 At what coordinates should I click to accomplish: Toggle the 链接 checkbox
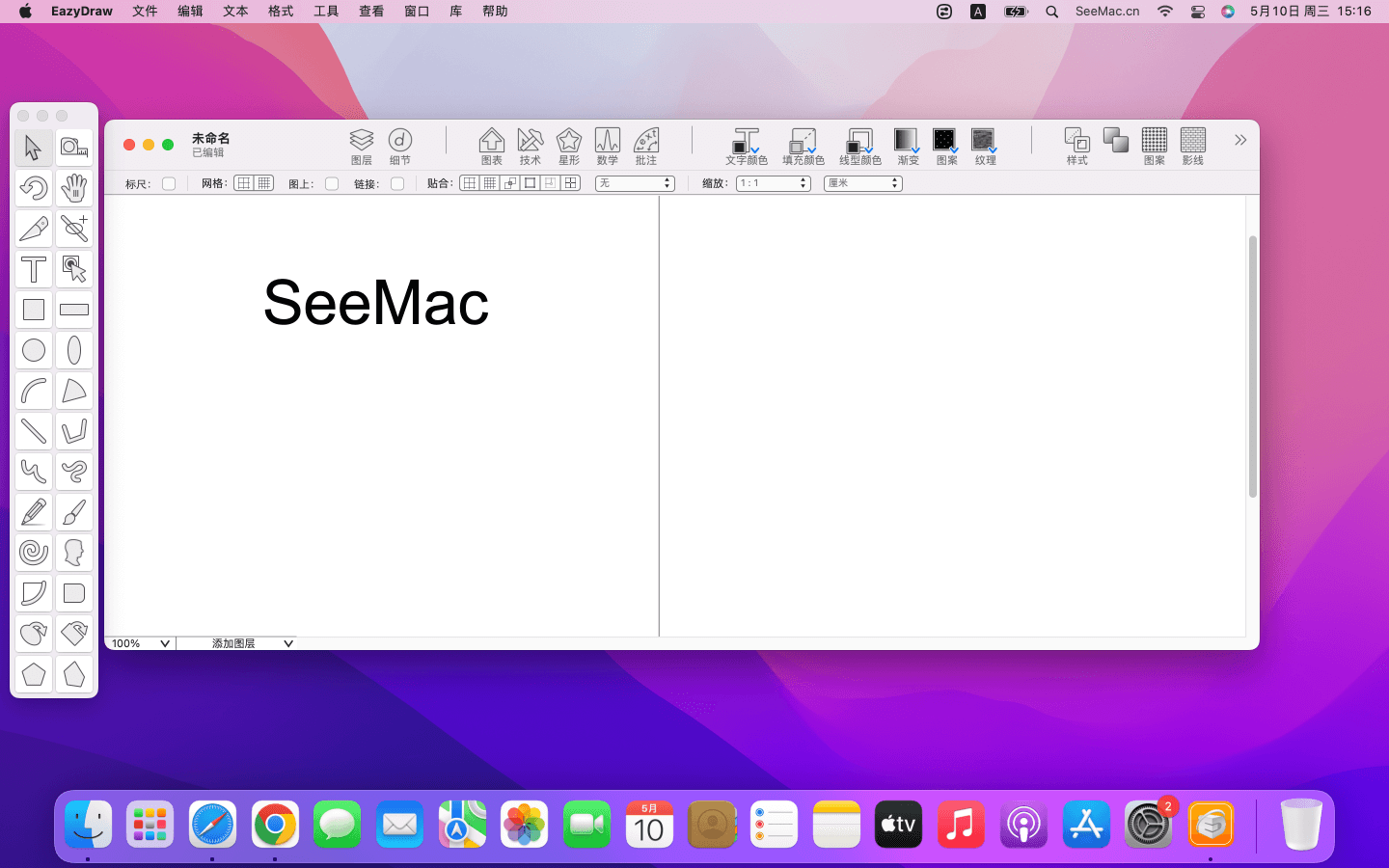coord(397,183)
